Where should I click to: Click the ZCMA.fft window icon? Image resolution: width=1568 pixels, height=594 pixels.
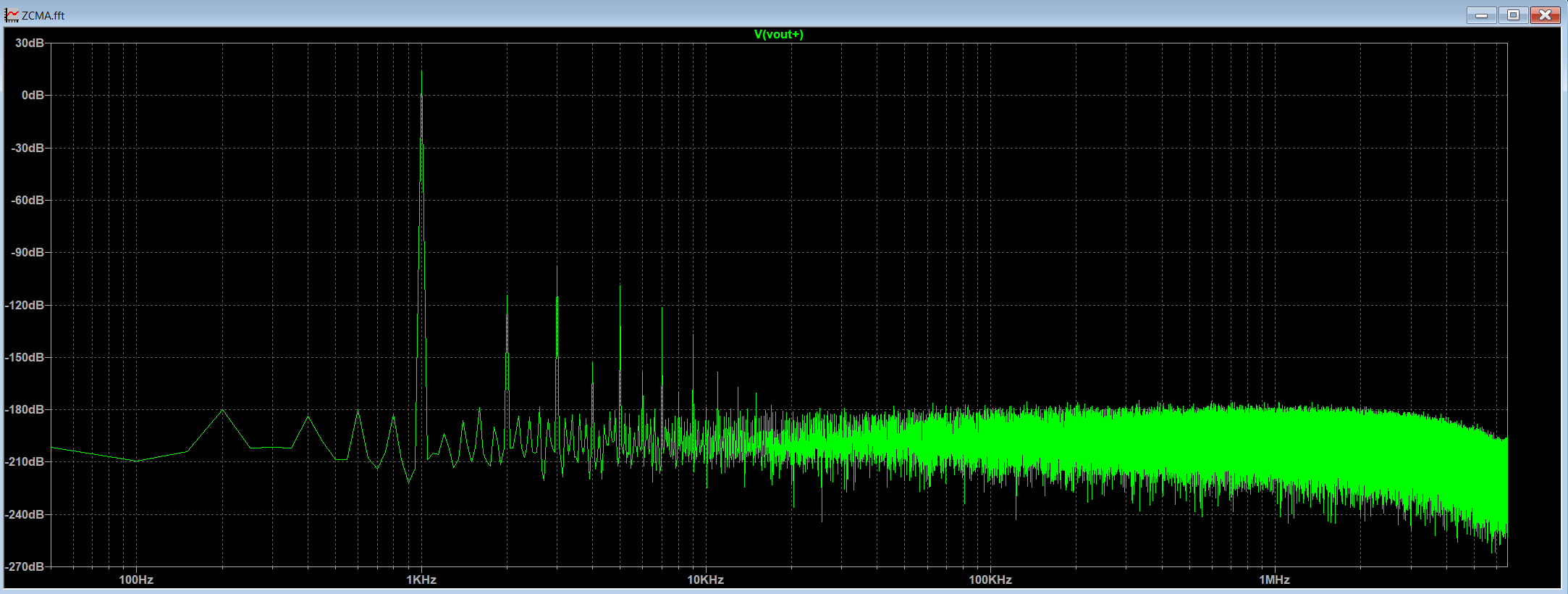click(12, 15)
